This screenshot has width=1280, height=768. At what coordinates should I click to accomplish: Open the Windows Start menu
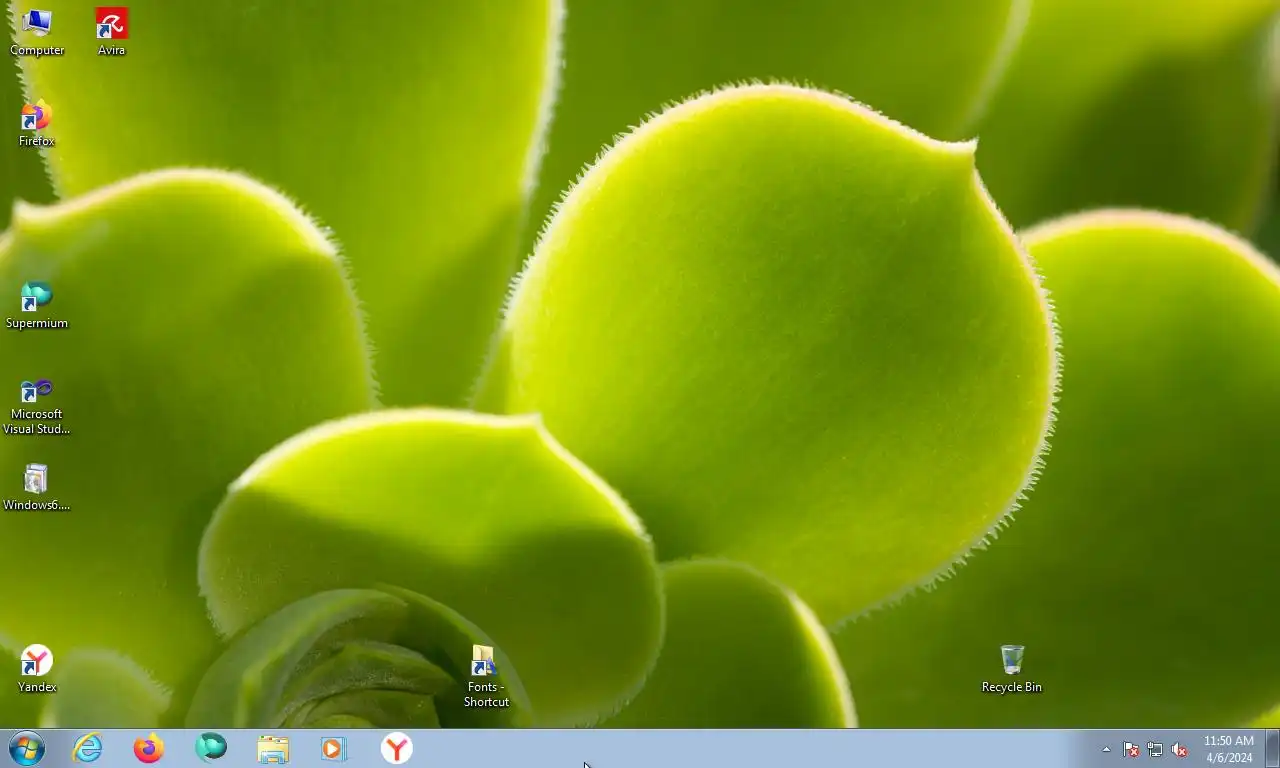[x=27, y=748]
